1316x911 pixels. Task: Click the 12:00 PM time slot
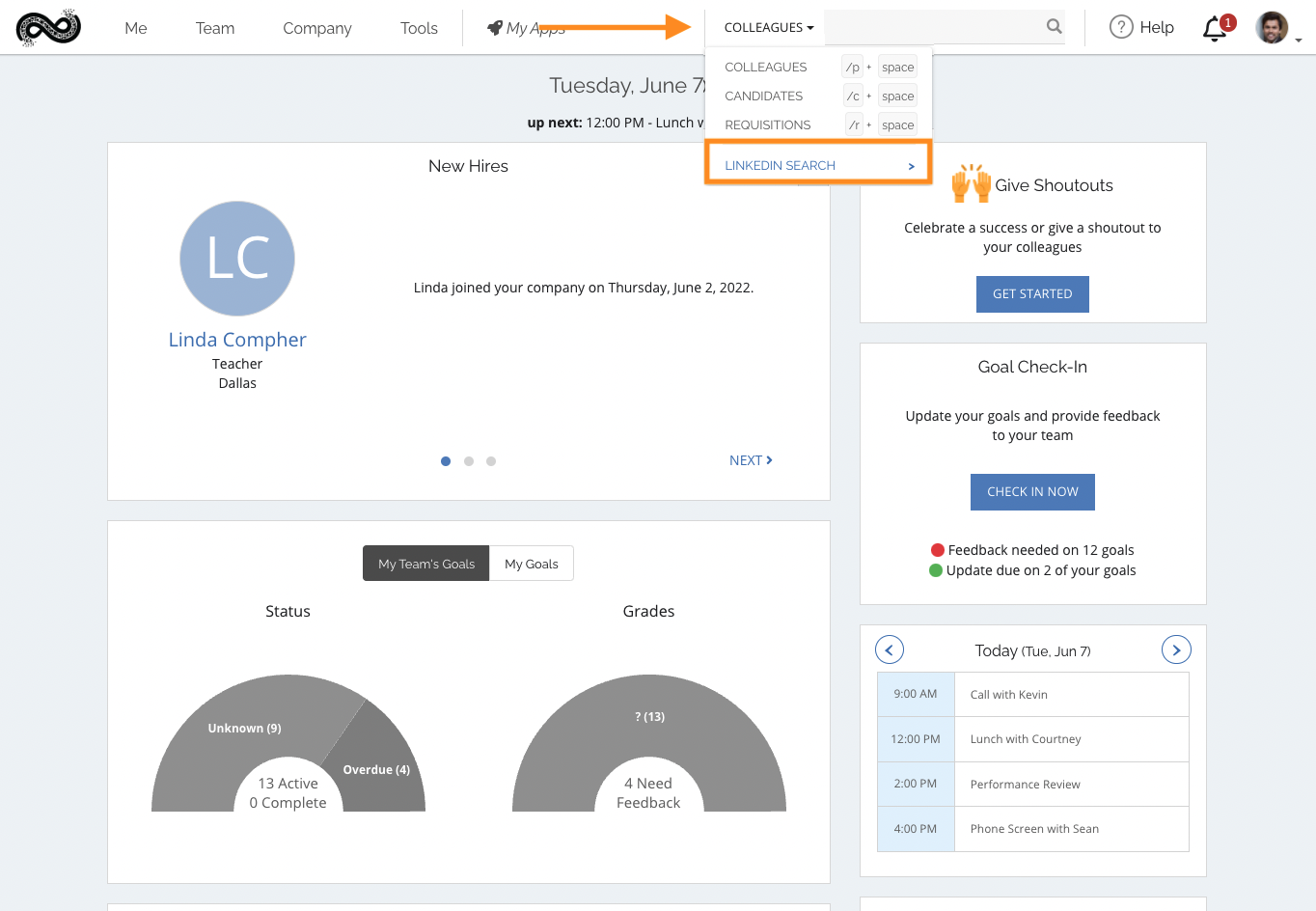click(916, 739)
